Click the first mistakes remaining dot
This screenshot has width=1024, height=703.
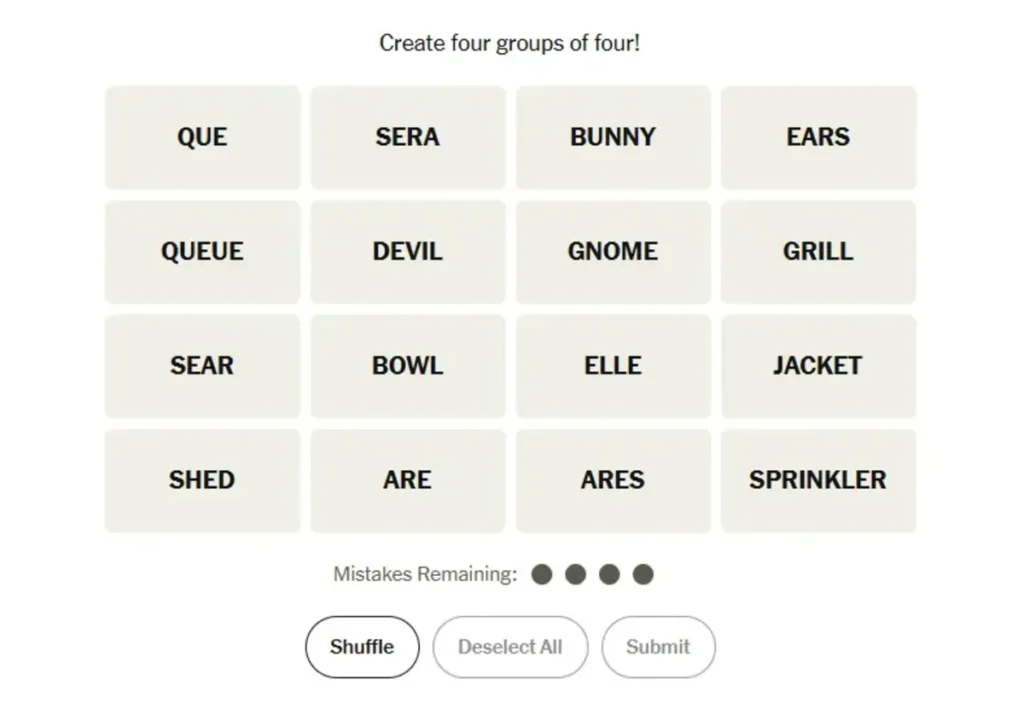point(542,574)
